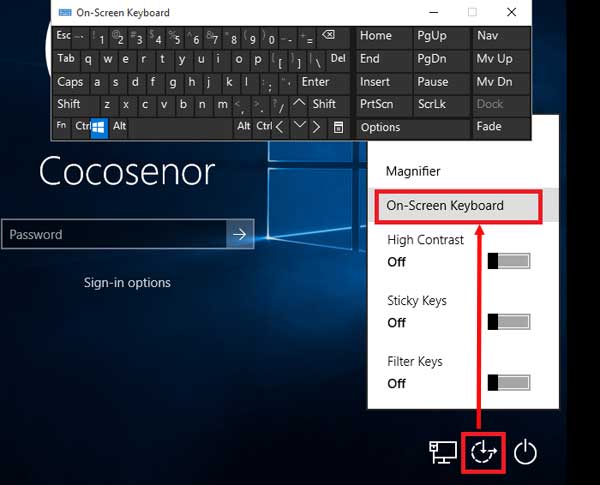Image resolution: width=600 pixels, height=485 pixels.
Task: Click the backslash key
Action: tap(317, 60)
